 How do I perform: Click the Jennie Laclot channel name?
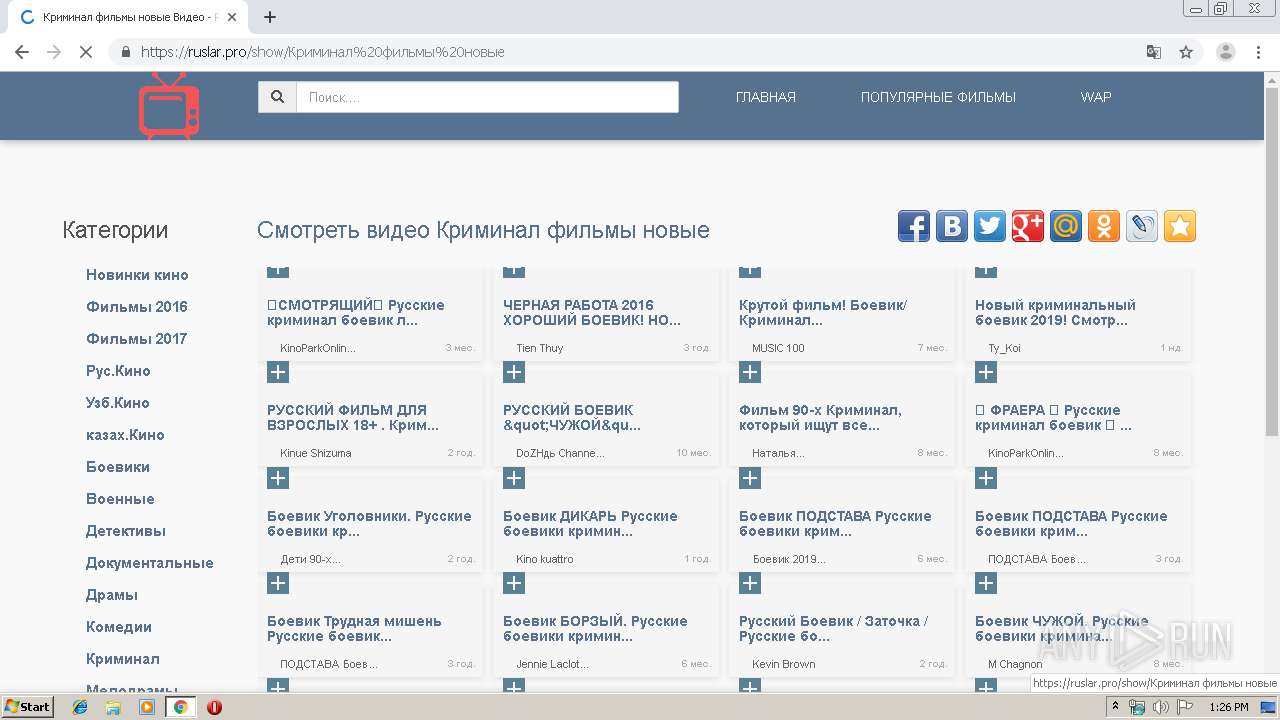point(552,664)
